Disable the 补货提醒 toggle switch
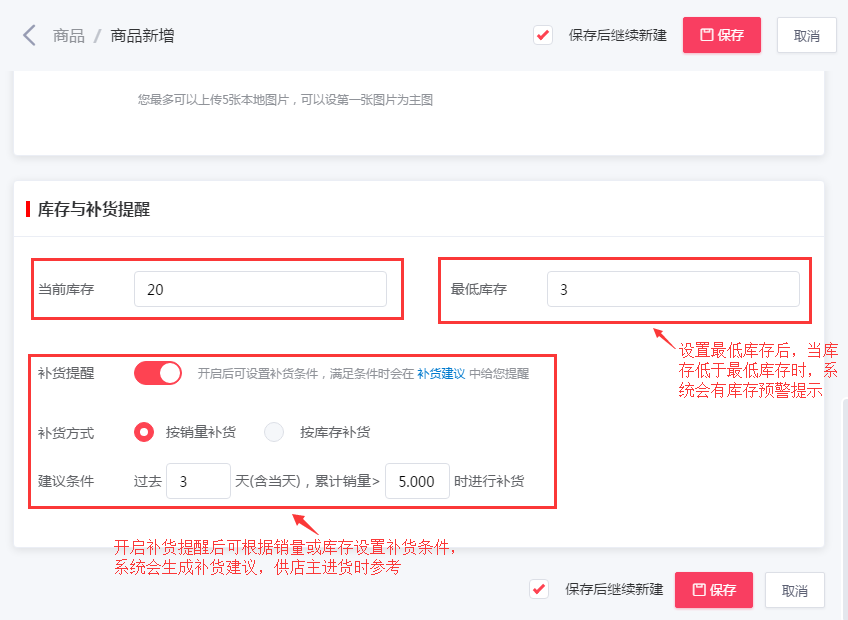848x620 pixels. click(157, 372)
